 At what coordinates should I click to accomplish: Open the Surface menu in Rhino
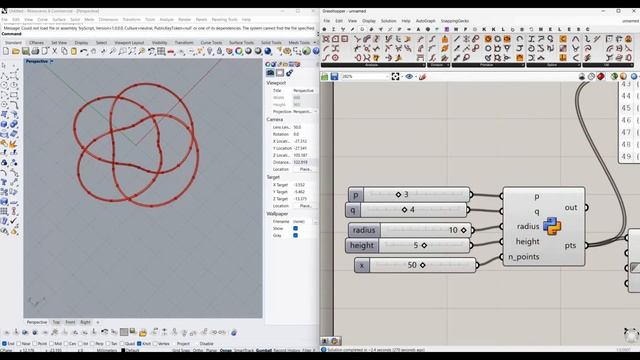[59, 20]
